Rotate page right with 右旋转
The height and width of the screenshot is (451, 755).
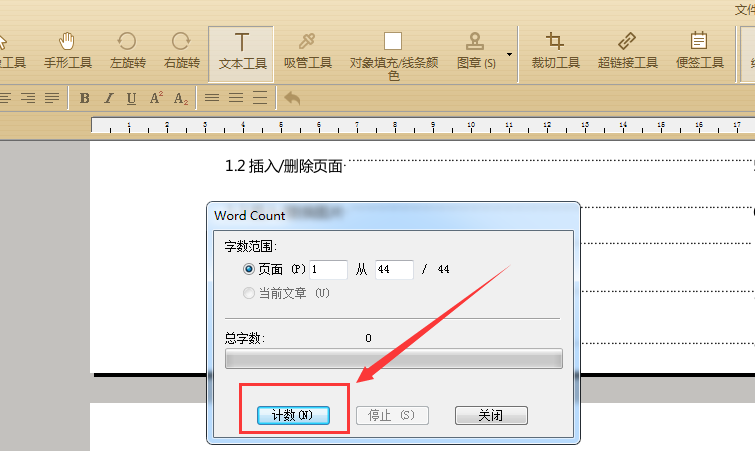tap(182, 51)
